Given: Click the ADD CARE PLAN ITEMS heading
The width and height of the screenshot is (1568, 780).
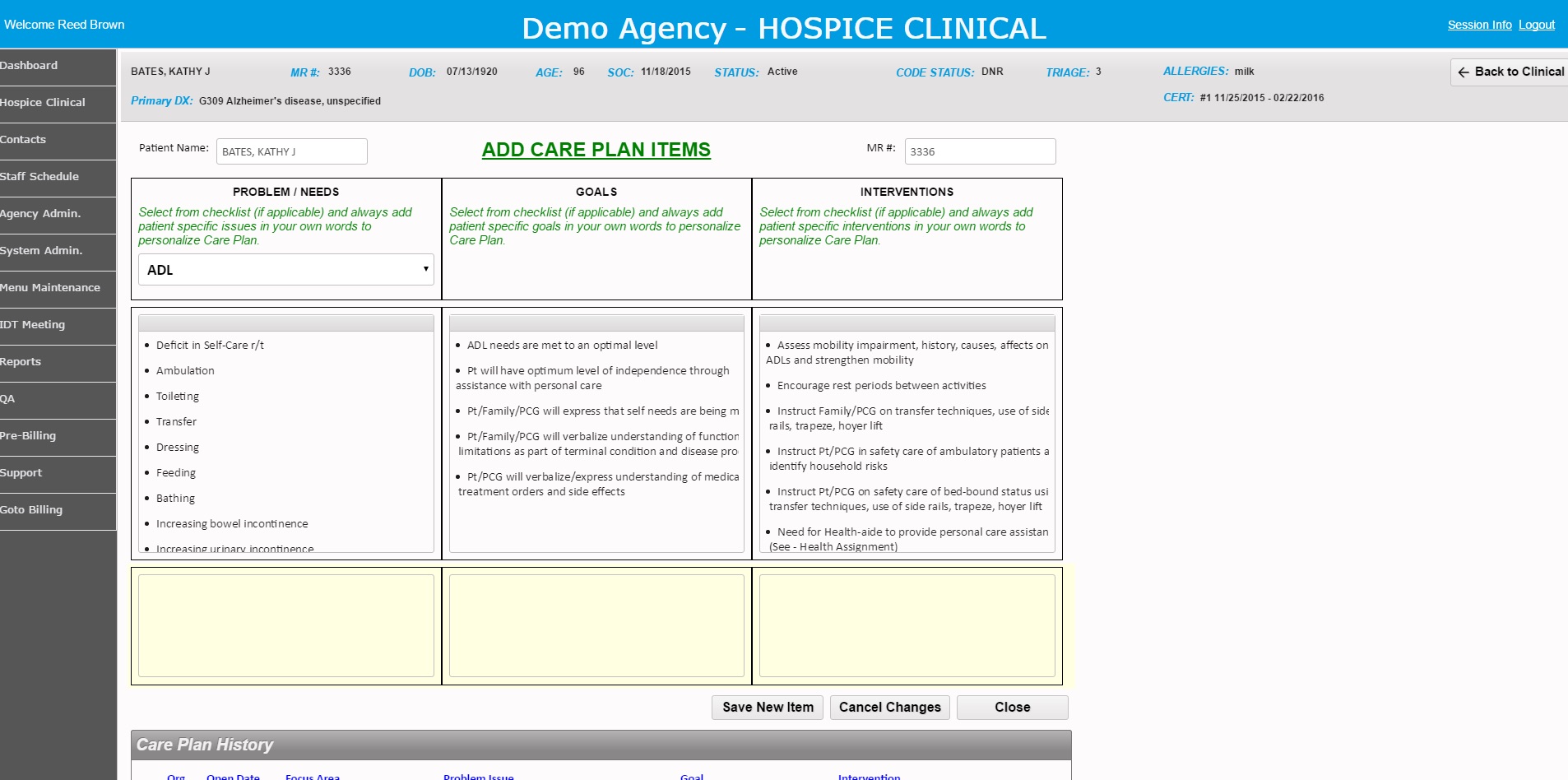Looking at the screenshot, I should [596, 150].
